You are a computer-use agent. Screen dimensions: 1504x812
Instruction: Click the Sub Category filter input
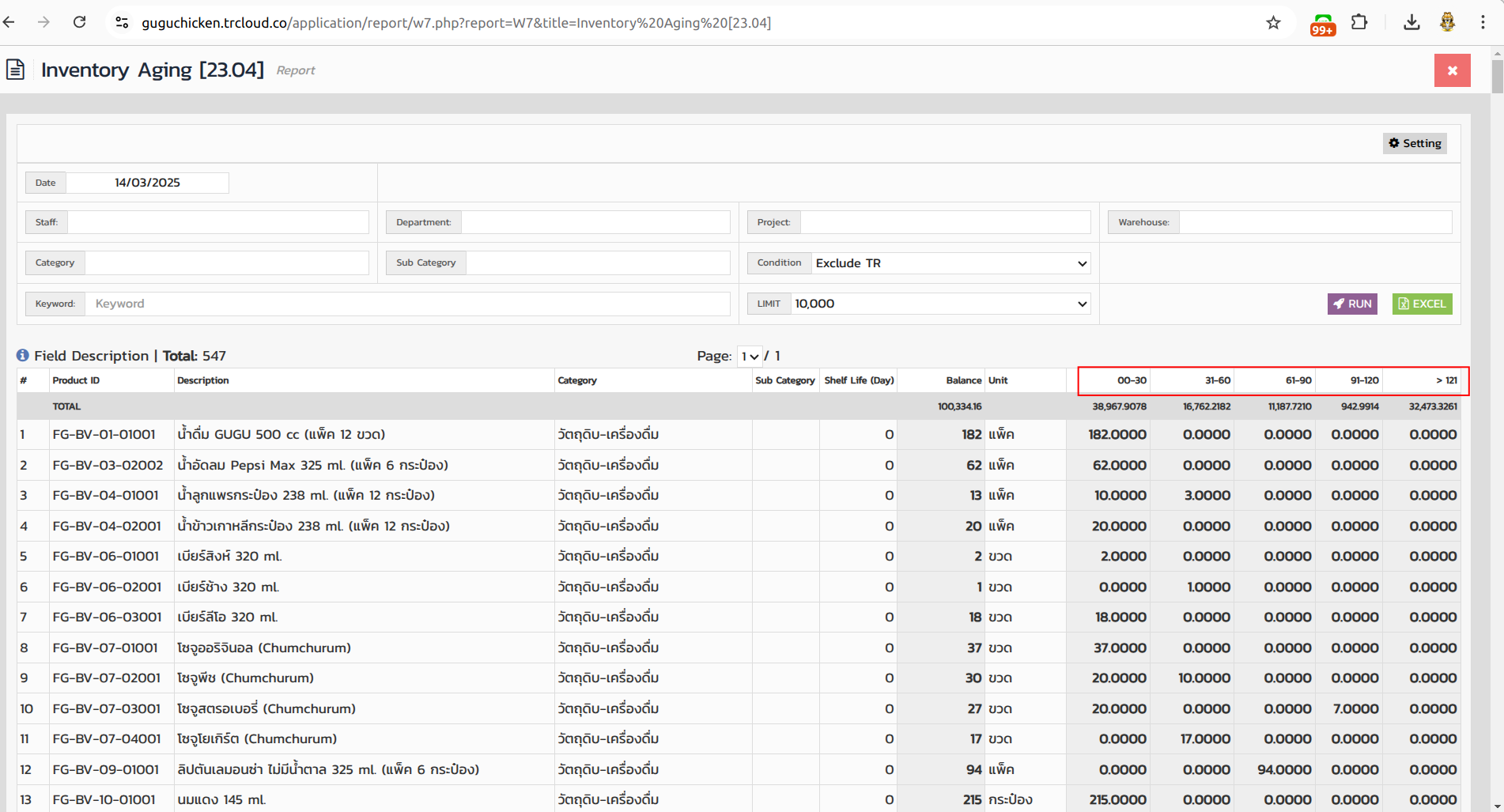coord(598,262)
